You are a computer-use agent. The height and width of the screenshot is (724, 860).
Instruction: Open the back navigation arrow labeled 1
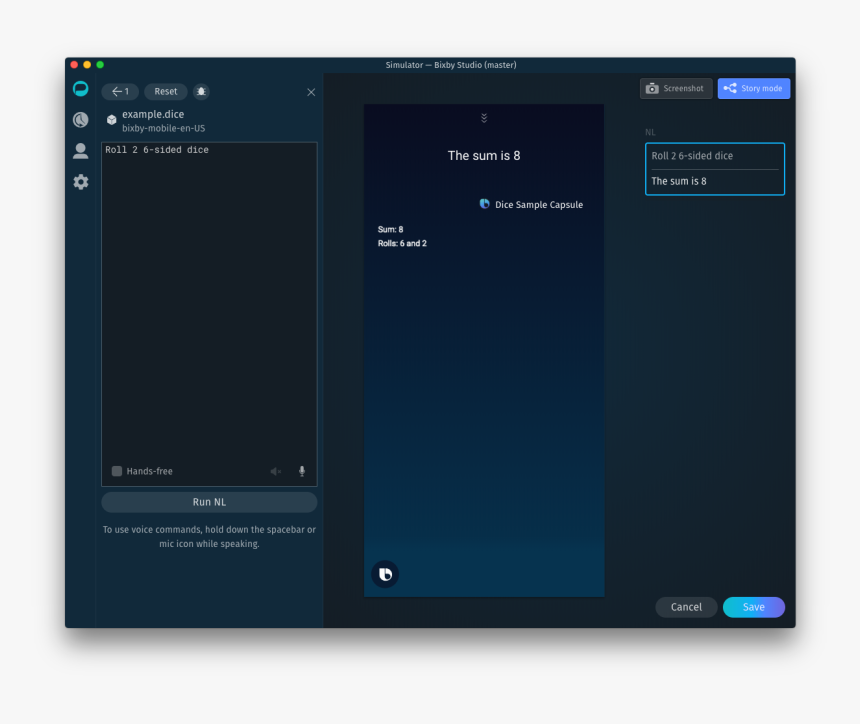[x=119, y=91]
